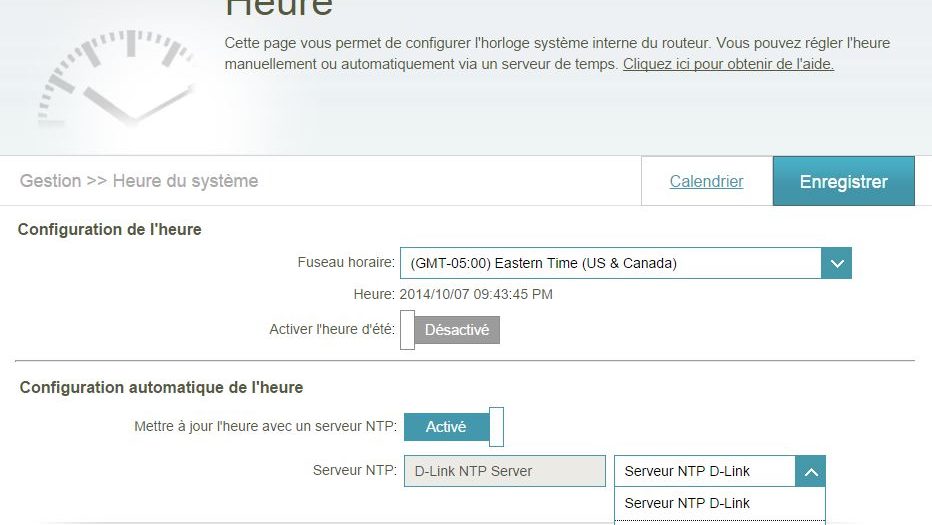Click the "Configuration de l'heure" section header
The height and width of the screenshot is (525, 932).
click(110, 230)
